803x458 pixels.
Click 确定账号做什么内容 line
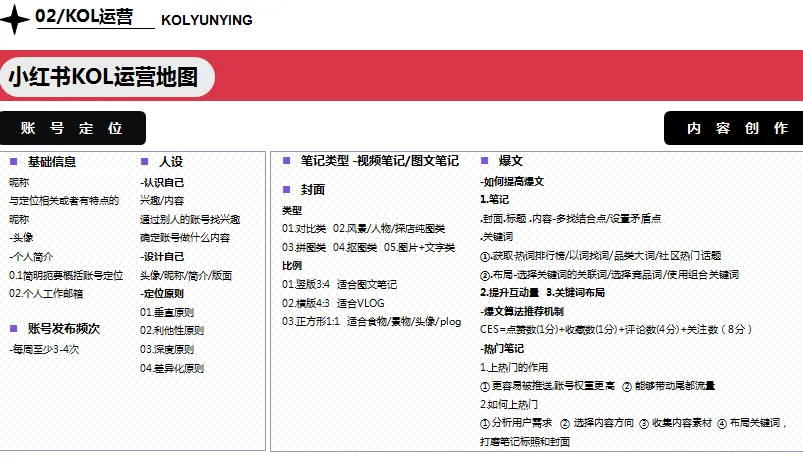point(185,238)
